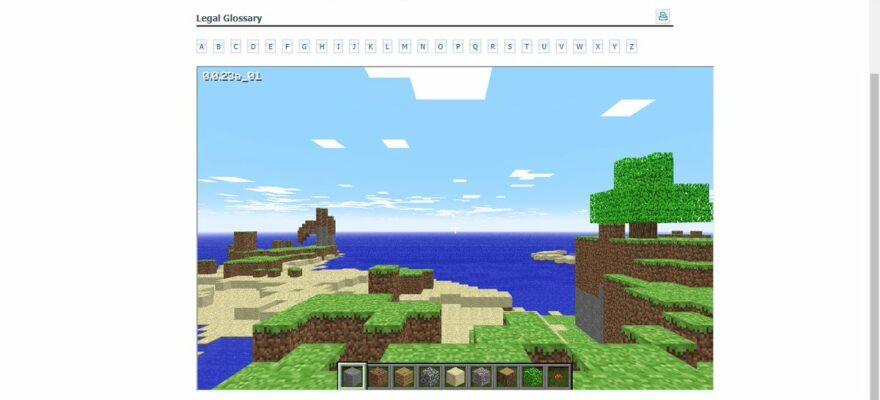Select the wooden planks block in hotbar
The width and height of the screenshot is (880, 400).
coord(404,376)
